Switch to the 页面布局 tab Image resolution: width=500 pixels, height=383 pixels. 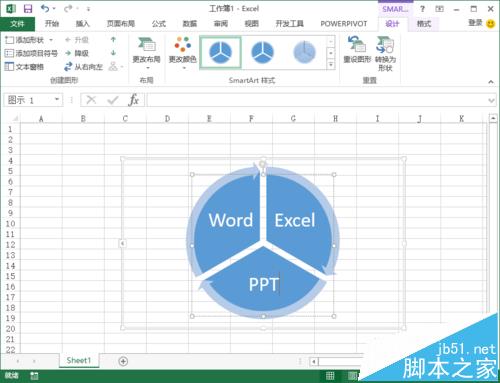[121, 24]
